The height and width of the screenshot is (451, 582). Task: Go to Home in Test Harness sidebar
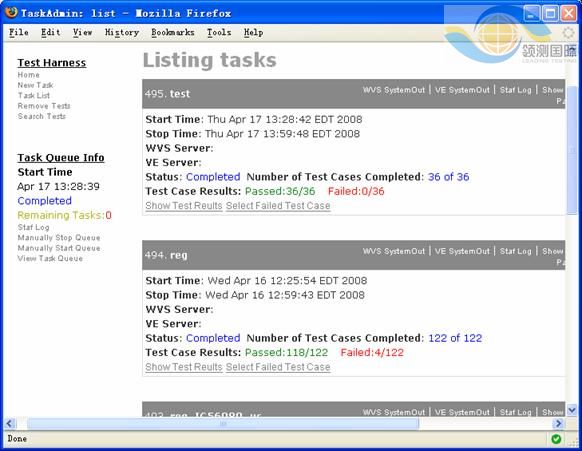point(29,75)
